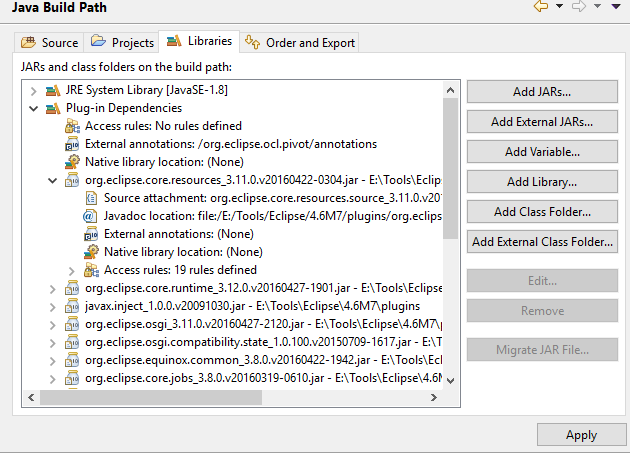630x453 pixels.
Task: Click Add JARs... button
Action: (x=542, y=92)
